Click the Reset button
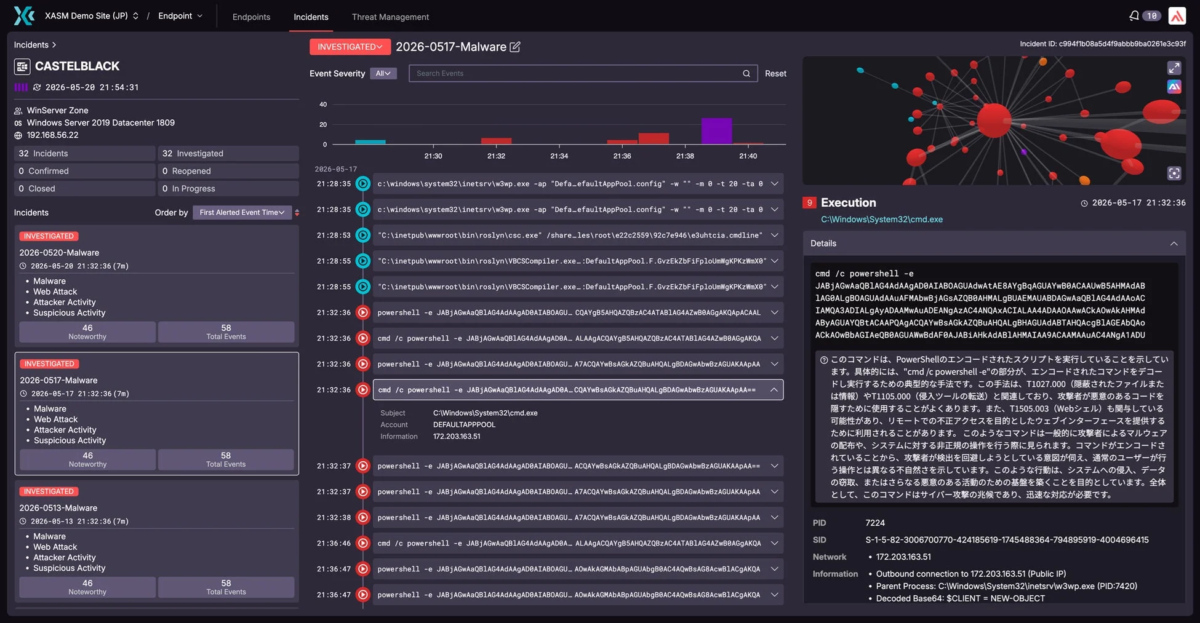Viewport: 1200px width, 623px height. [x=776, y=73]
